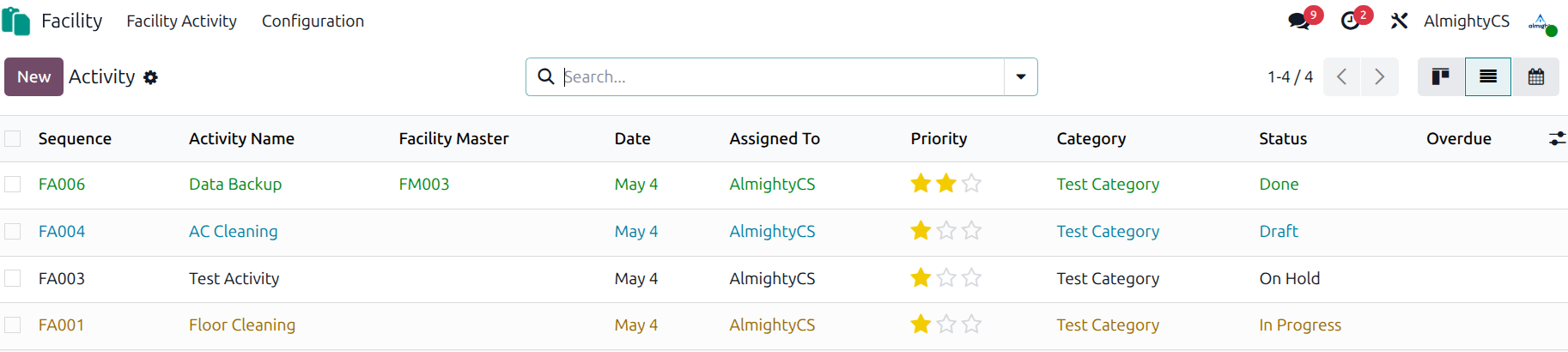Open the Activity gear actions menu

tap(151, 77)
